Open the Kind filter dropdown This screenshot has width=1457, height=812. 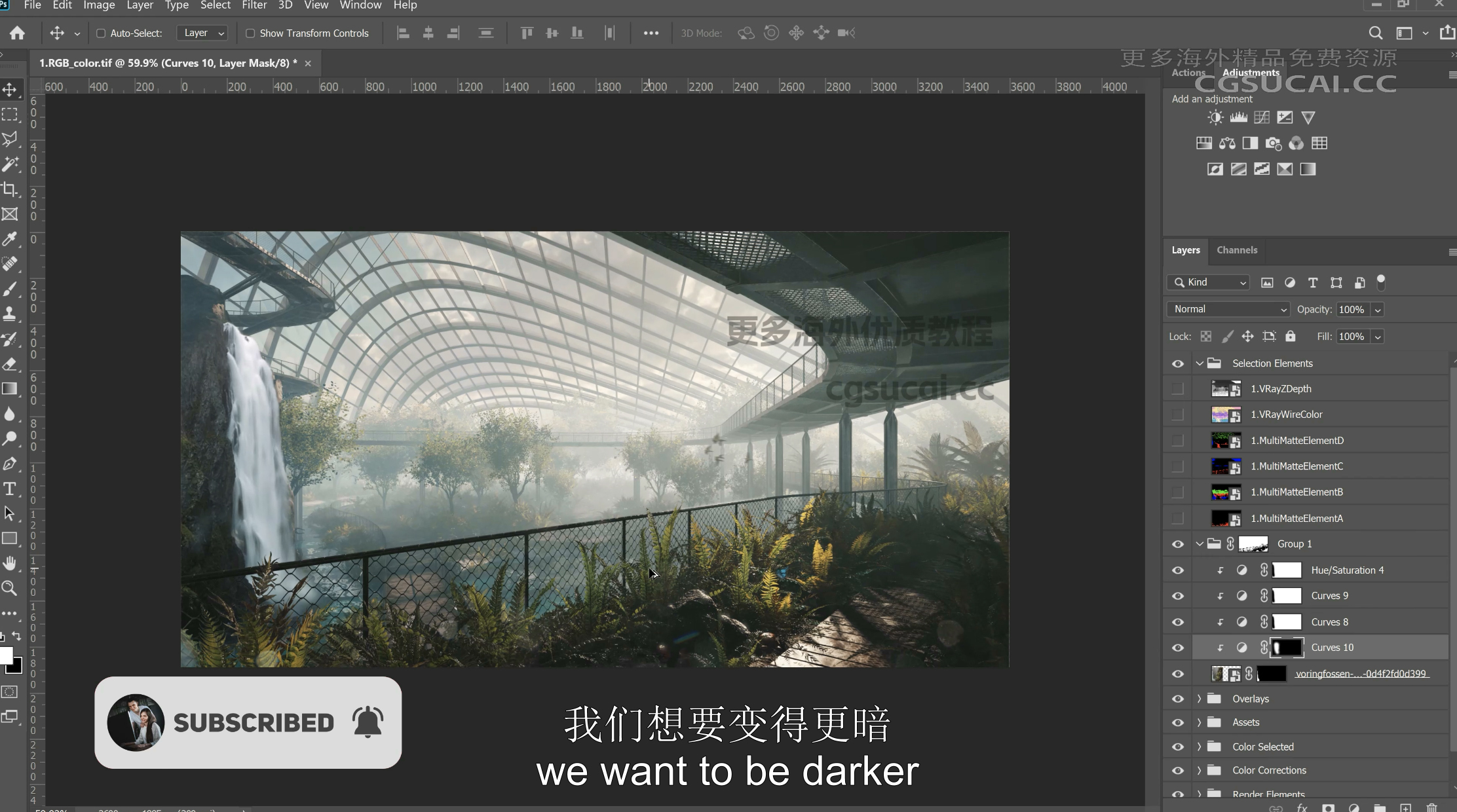(1209, 282)
